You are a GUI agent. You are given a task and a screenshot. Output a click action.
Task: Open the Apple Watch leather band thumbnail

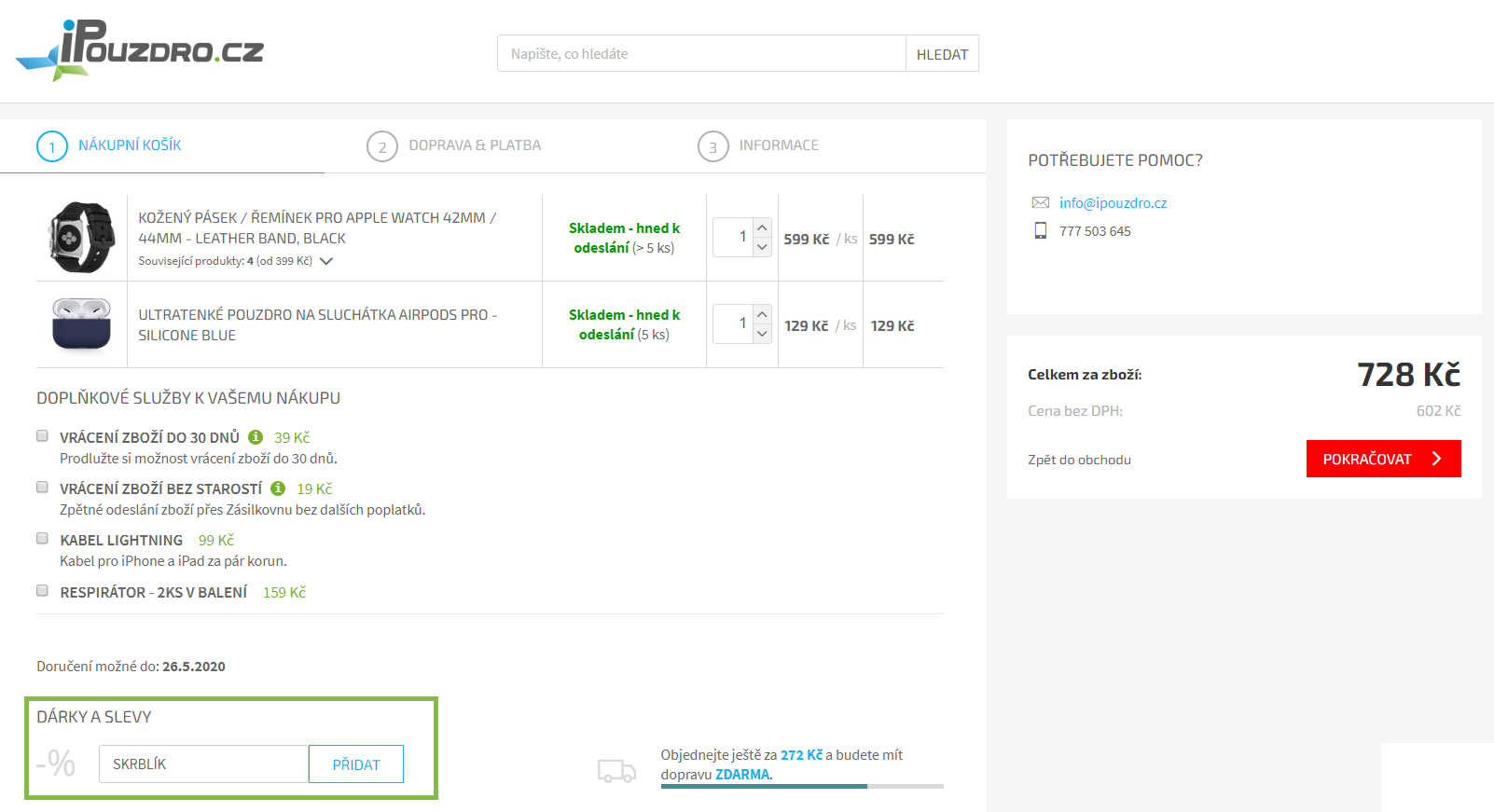click(x=81, y=238)
